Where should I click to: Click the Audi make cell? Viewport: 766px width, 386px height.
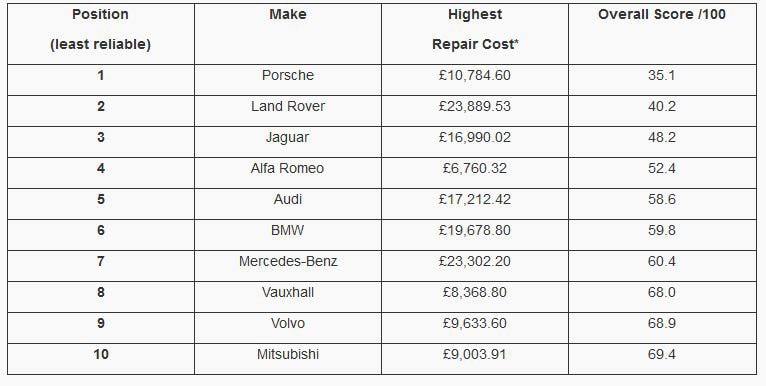pyautogui.click(x=288, y=204)
